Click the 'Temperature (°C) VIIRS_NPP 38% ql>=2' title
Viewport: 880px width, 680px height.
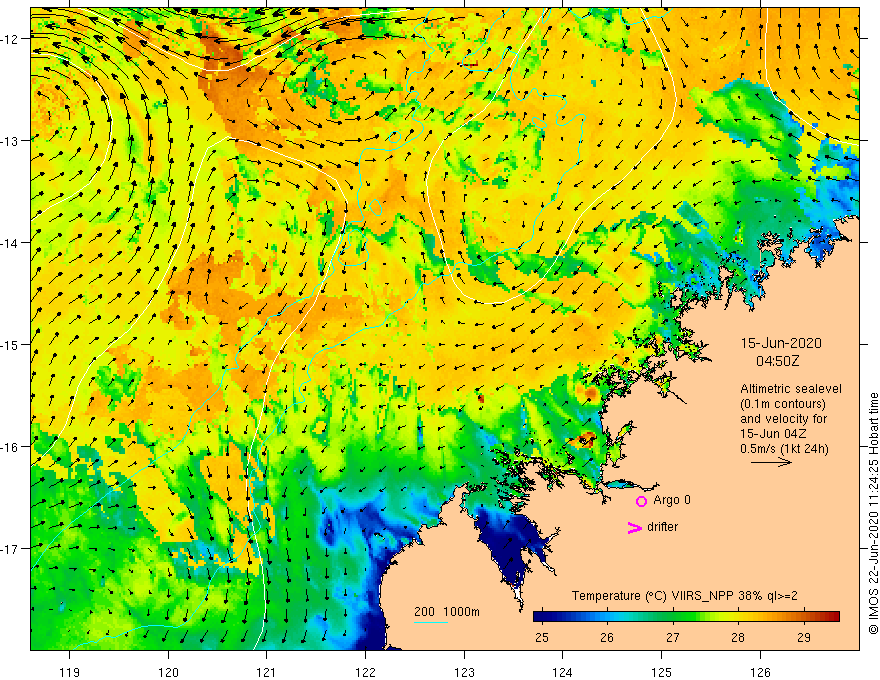(x=684, y=596)
